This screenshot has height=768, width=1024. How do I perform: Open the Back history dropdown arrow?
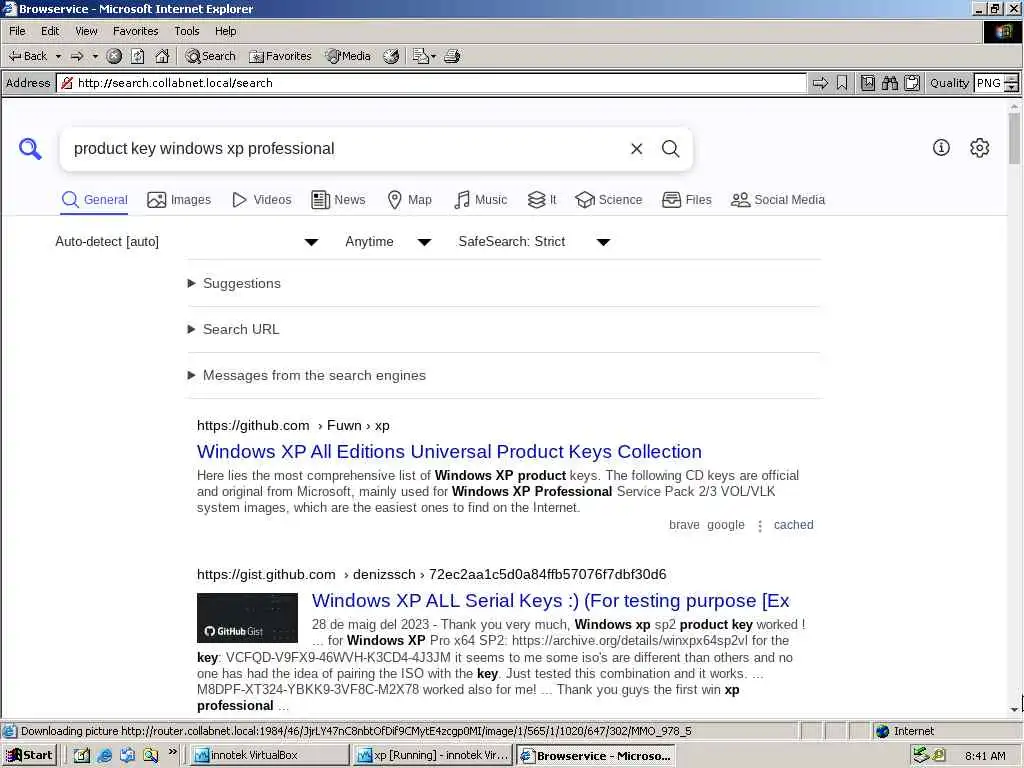58,56
